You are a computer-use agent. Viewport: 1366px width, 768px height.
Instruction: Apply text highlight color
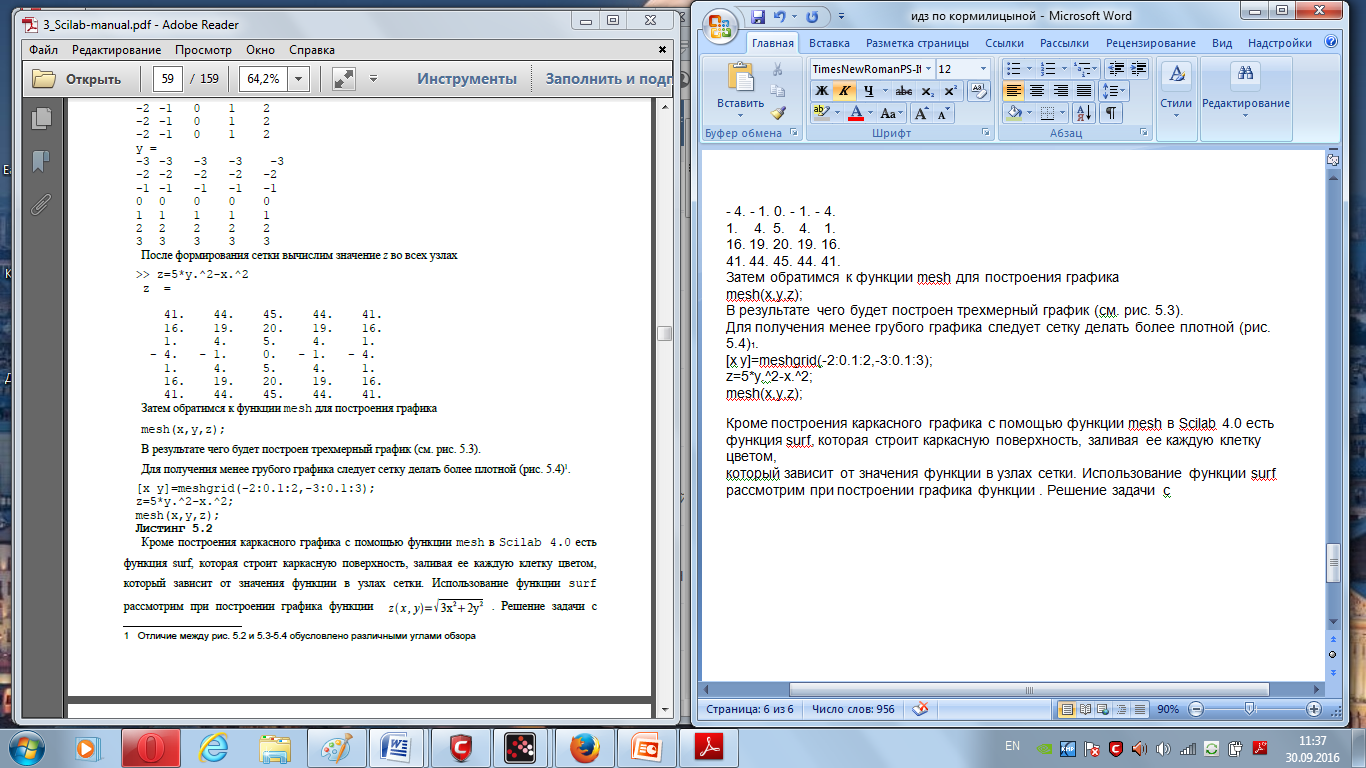pos(820,113)
